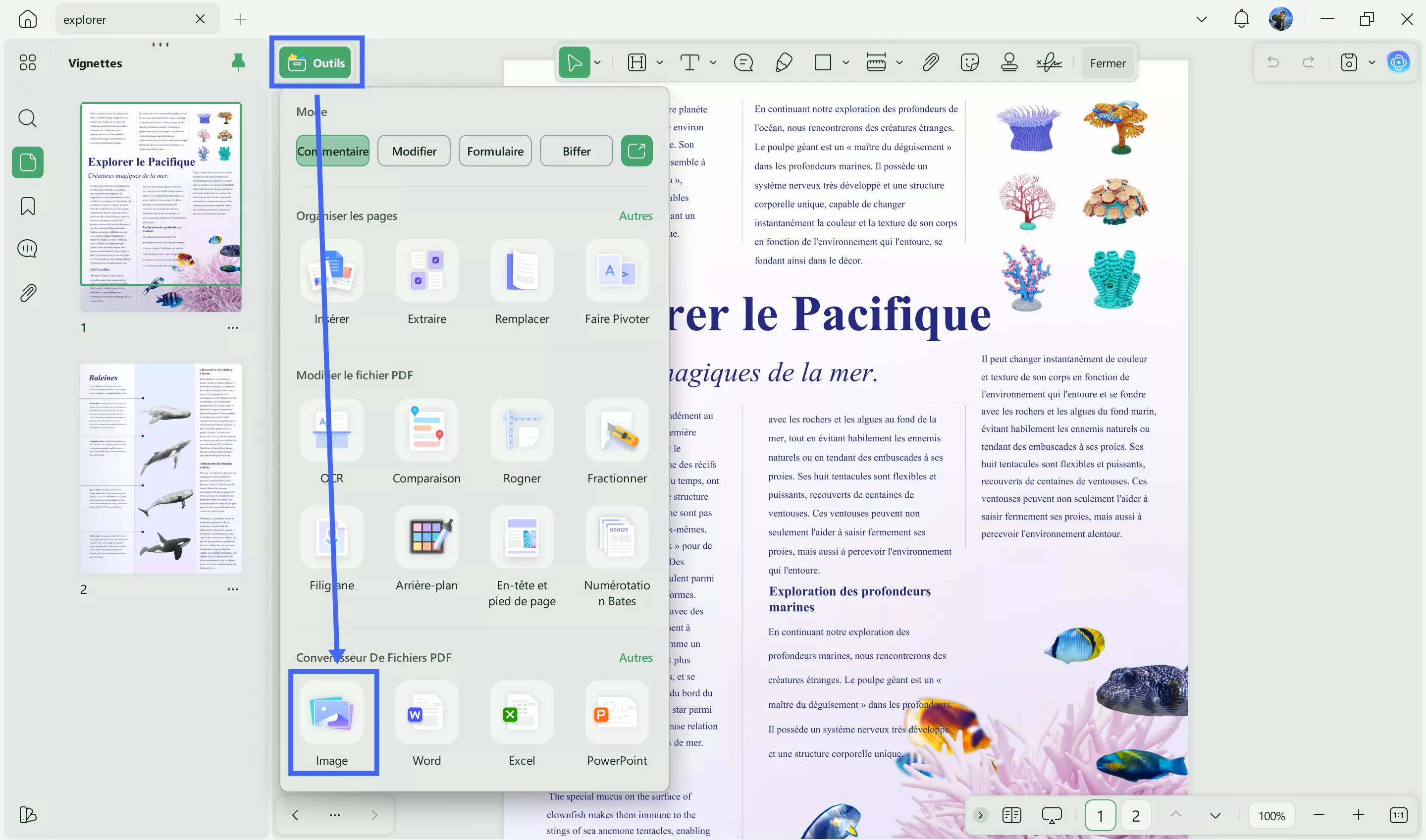Select the rectangle shape tool

[x=823, y=62]
